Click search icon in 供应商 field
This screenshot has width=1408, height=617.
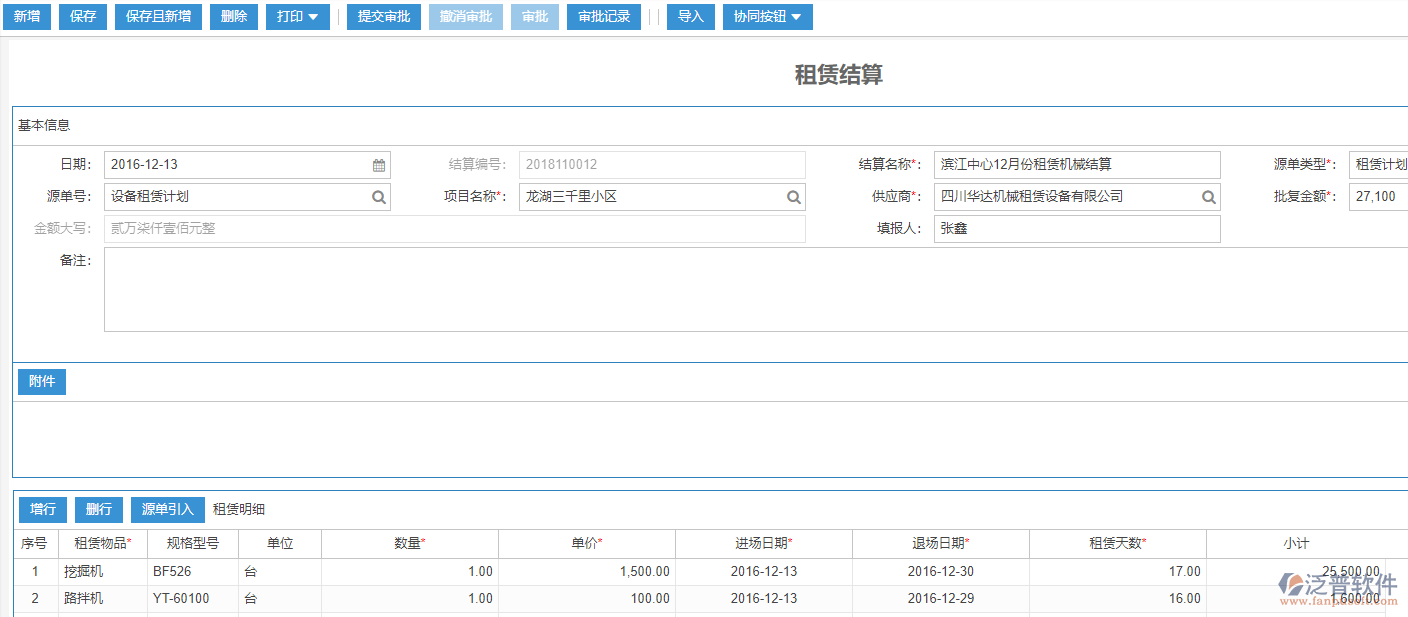click(1208, 197)
